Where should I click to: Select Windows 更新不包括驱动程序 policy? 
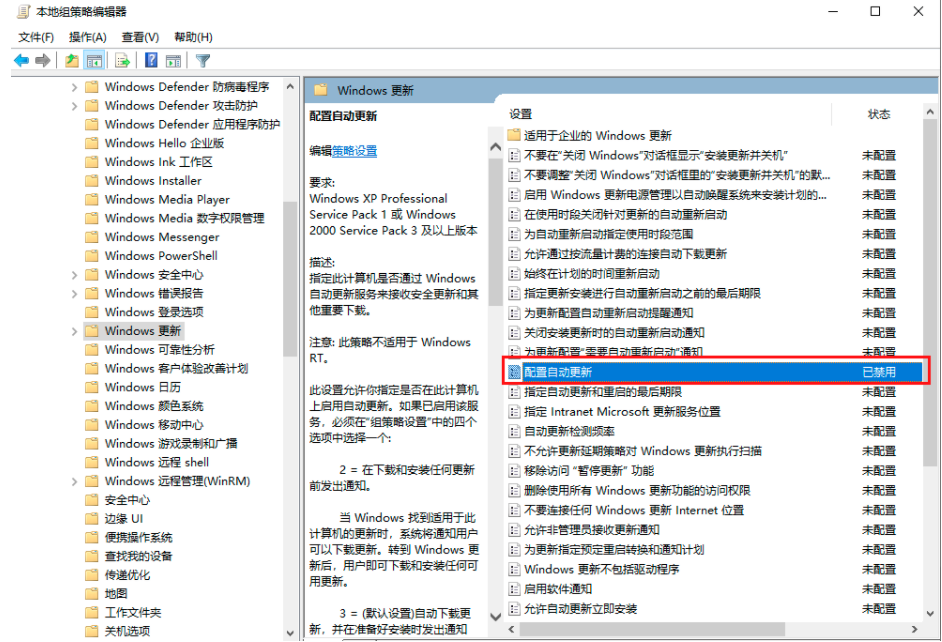tap(601, 569)
